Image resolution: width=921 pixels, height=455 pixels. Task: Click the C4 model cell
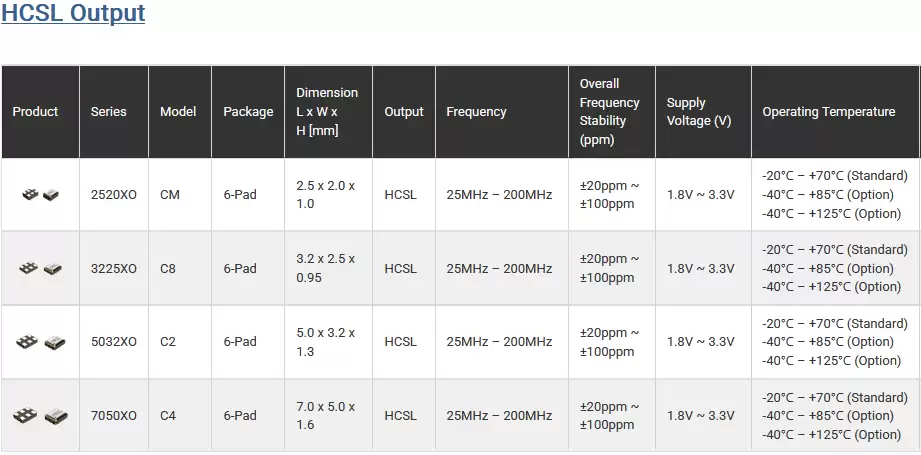click(180, 416)
